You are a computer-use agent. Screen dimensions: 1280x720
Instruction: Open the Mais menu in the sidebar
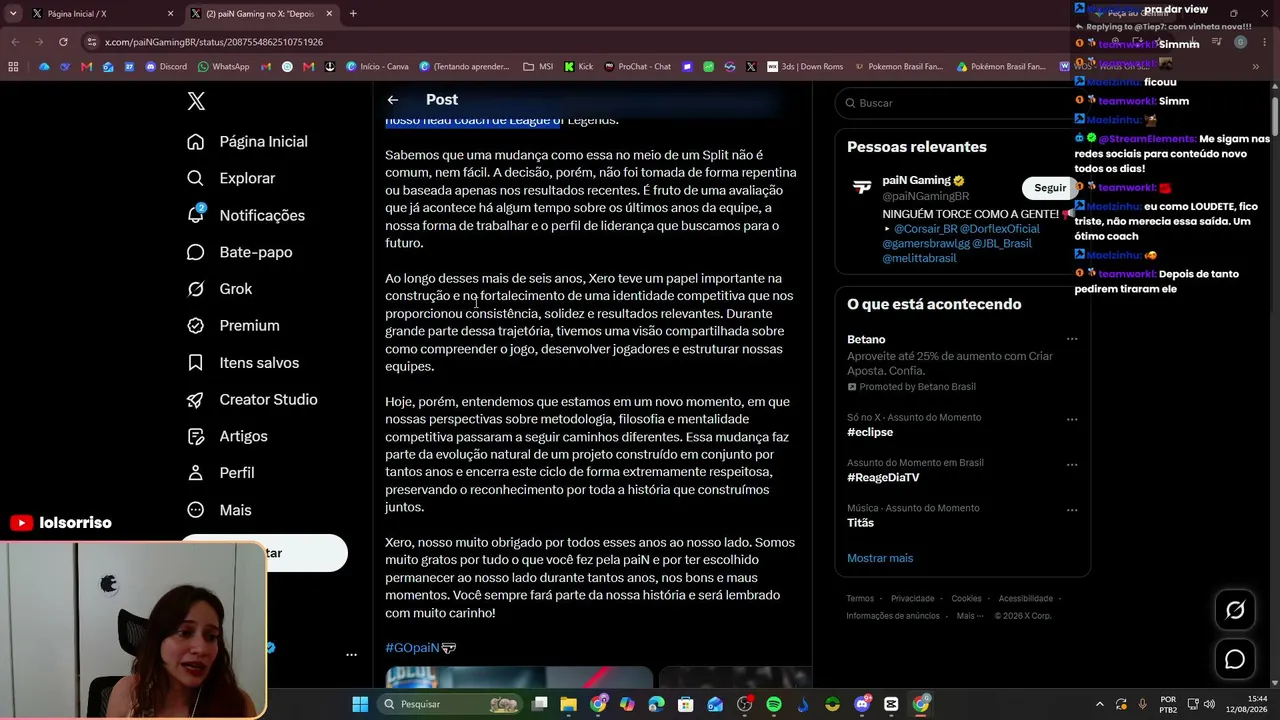219,510
